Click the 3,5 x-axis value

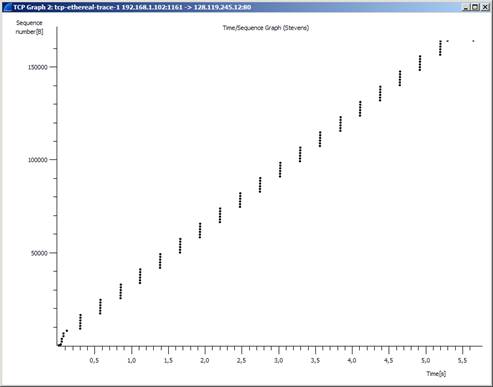[315, 361]
